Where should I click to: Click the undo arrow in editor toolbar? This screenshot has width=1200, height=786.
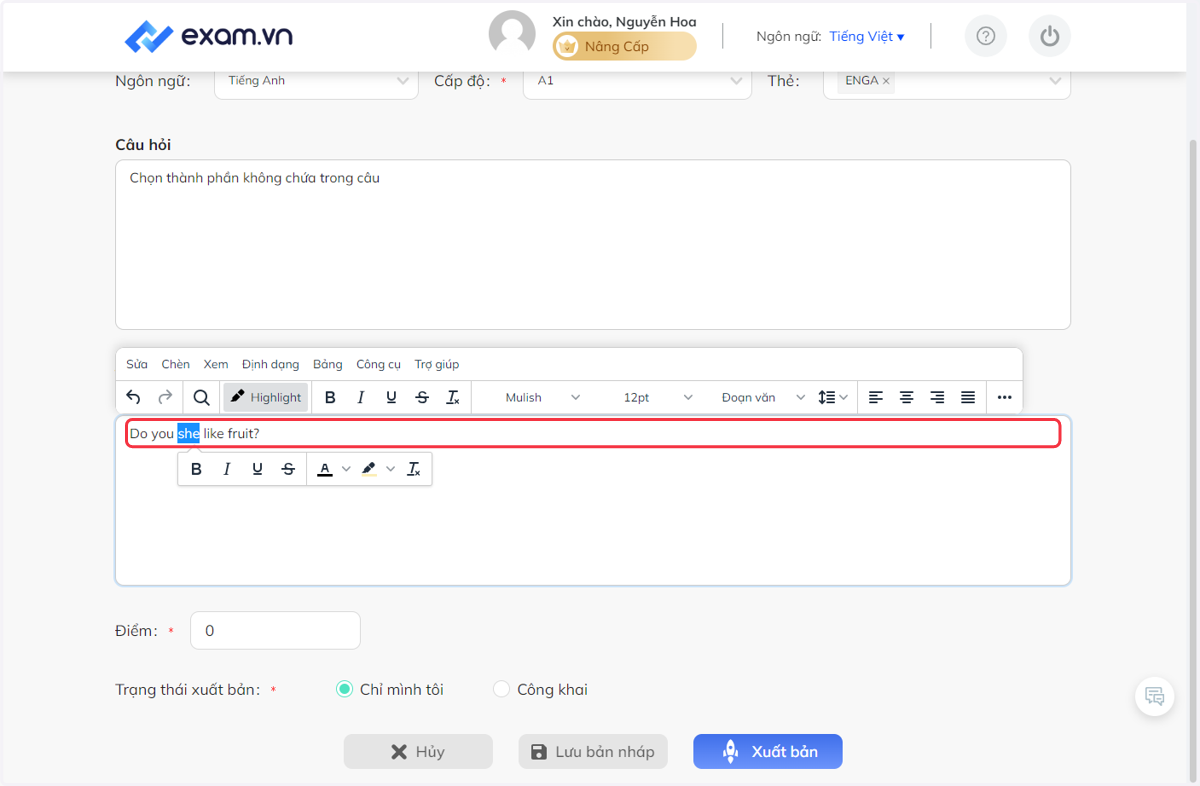coord(133,397)
